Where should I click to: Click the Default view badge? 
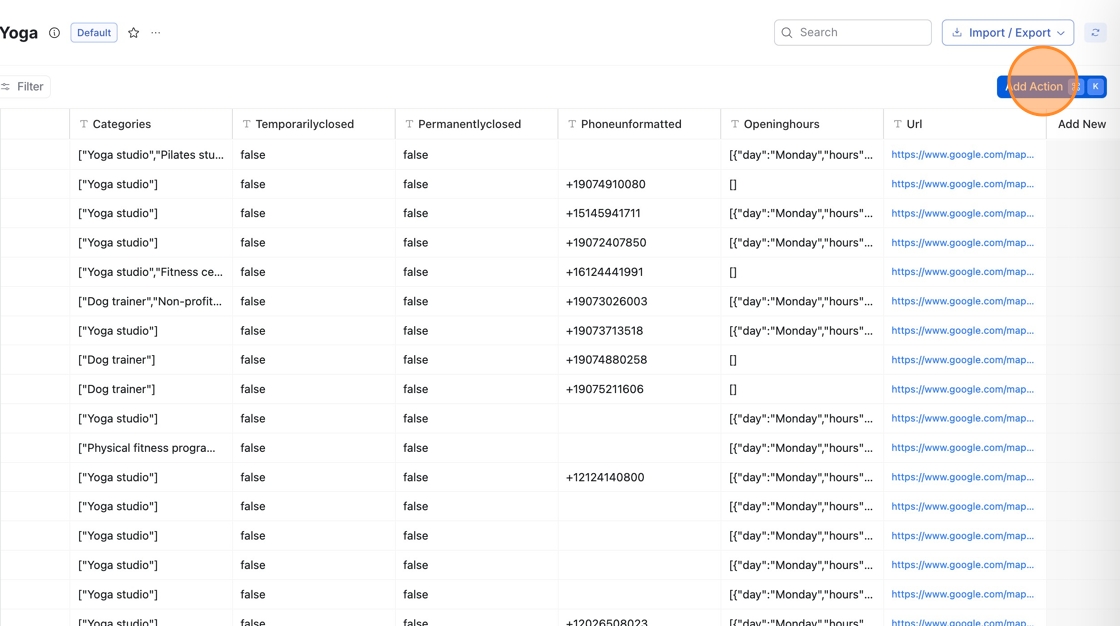pos(94,33)
